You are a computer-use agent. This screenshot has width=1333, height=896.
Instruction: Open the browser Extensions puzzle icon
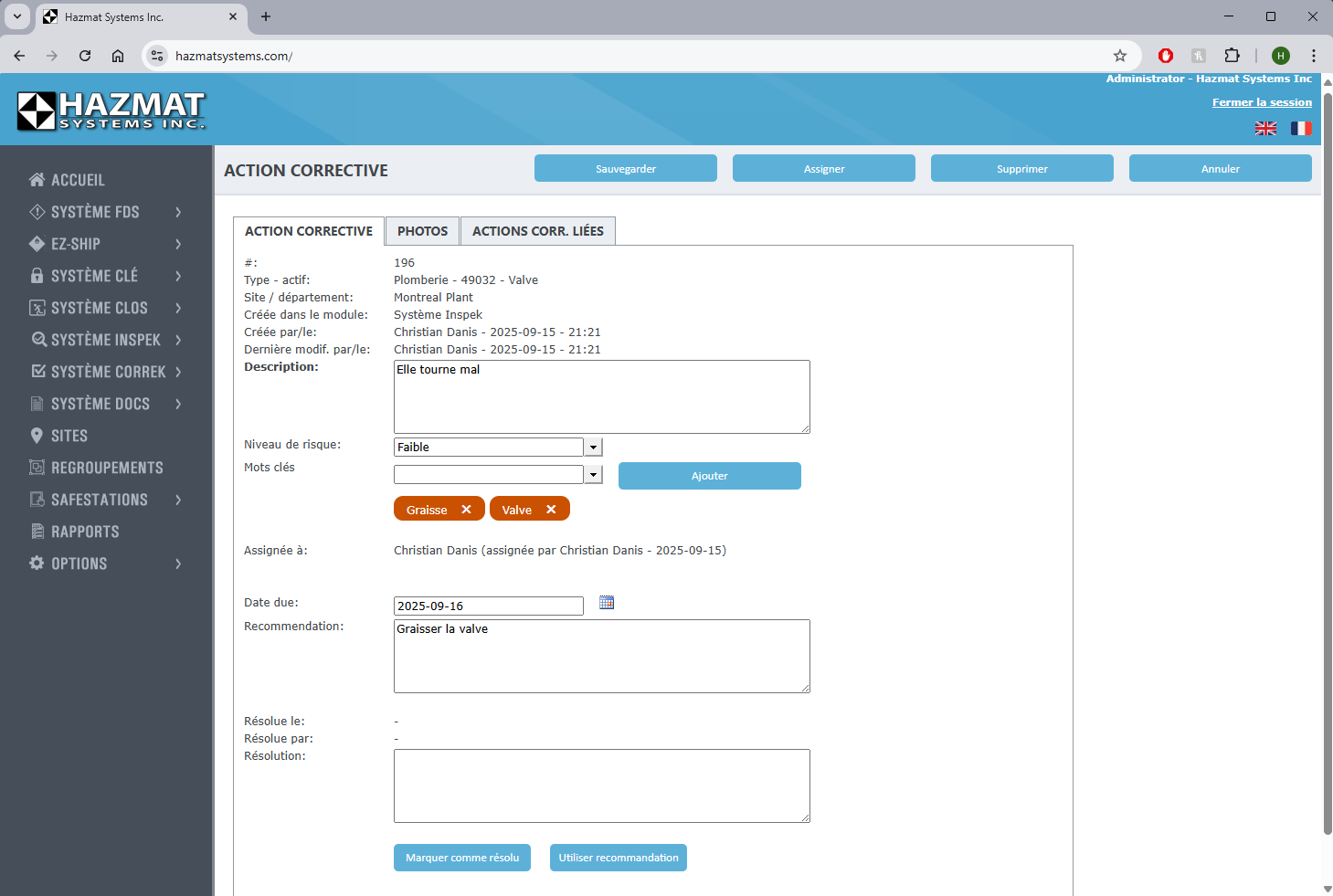[x=1232, y=56]
